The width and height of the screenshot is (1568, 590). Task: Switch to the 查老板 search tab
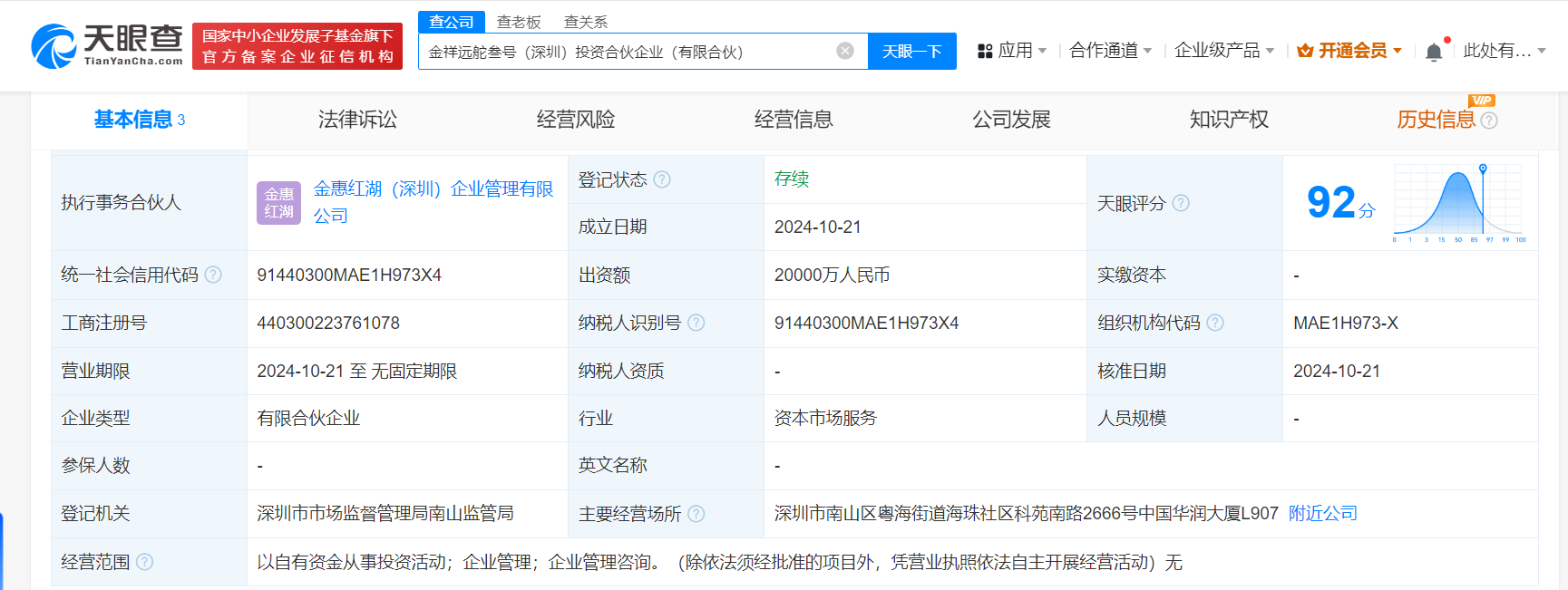(x=519, y=22)
